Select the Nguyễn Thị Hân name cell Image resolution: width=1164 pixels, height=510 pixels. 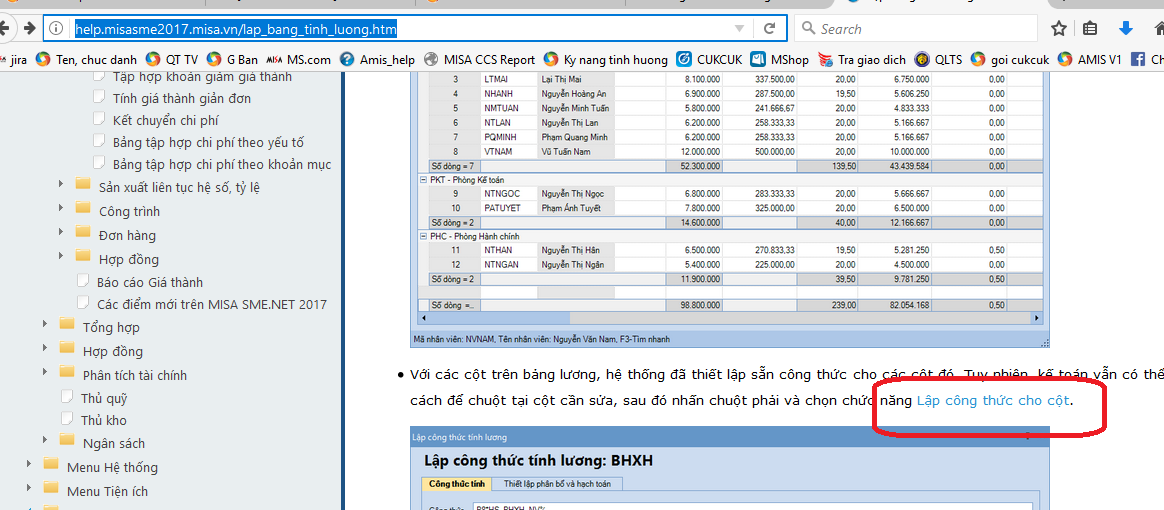(x=576, y=250)
